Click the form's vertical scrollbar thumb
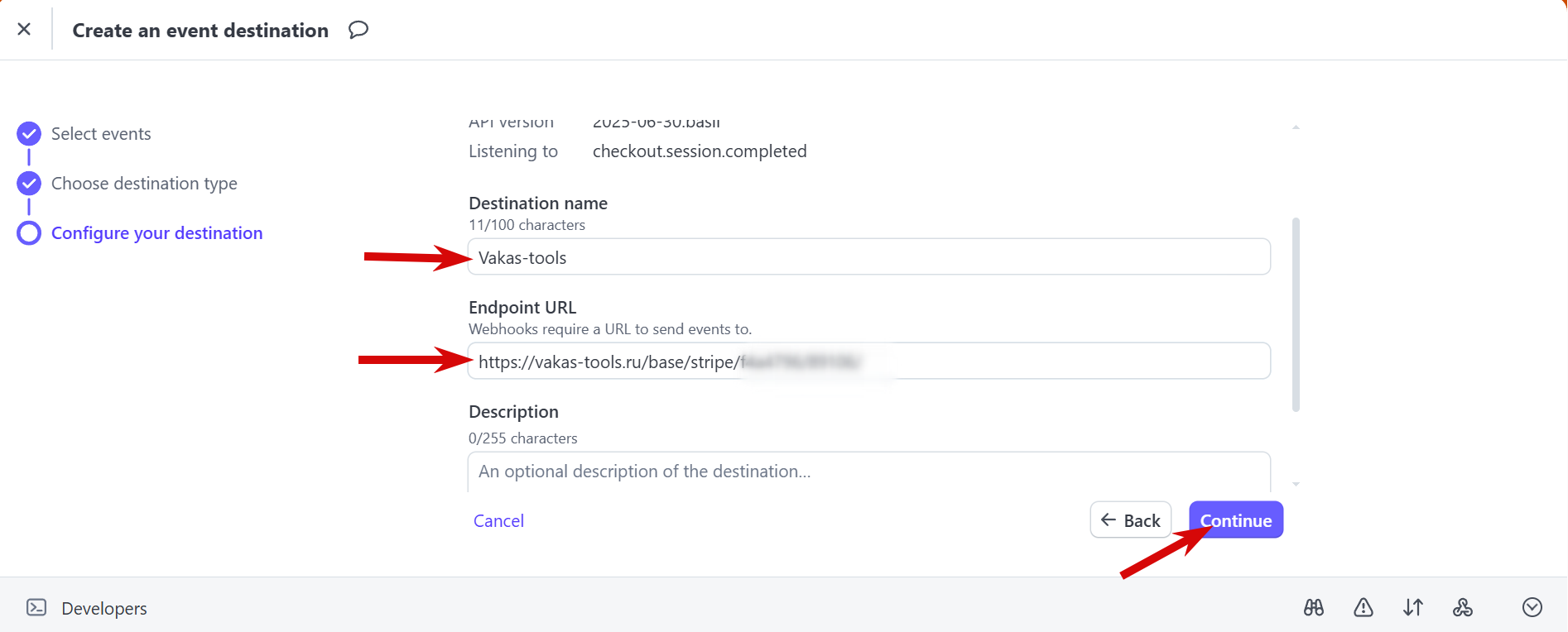 [1296, 314]
